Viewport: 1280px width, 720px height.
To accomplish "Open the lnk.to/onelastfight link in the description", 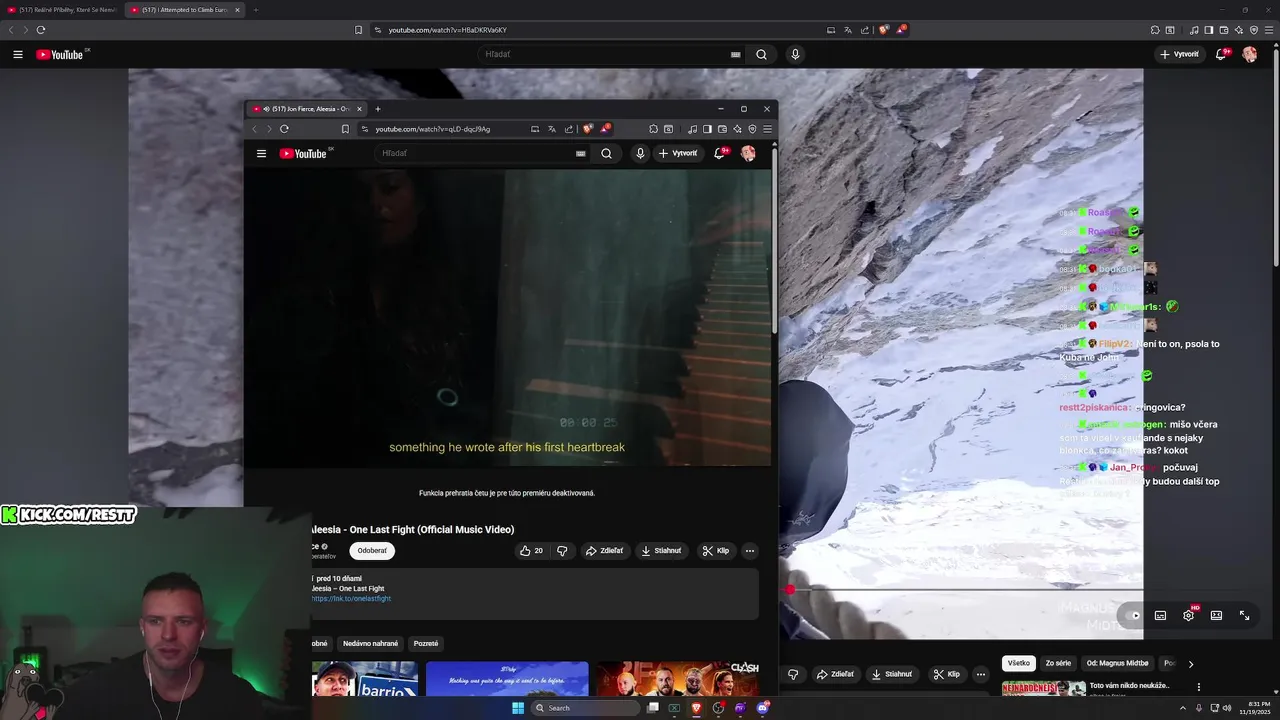I will [351, 598].
